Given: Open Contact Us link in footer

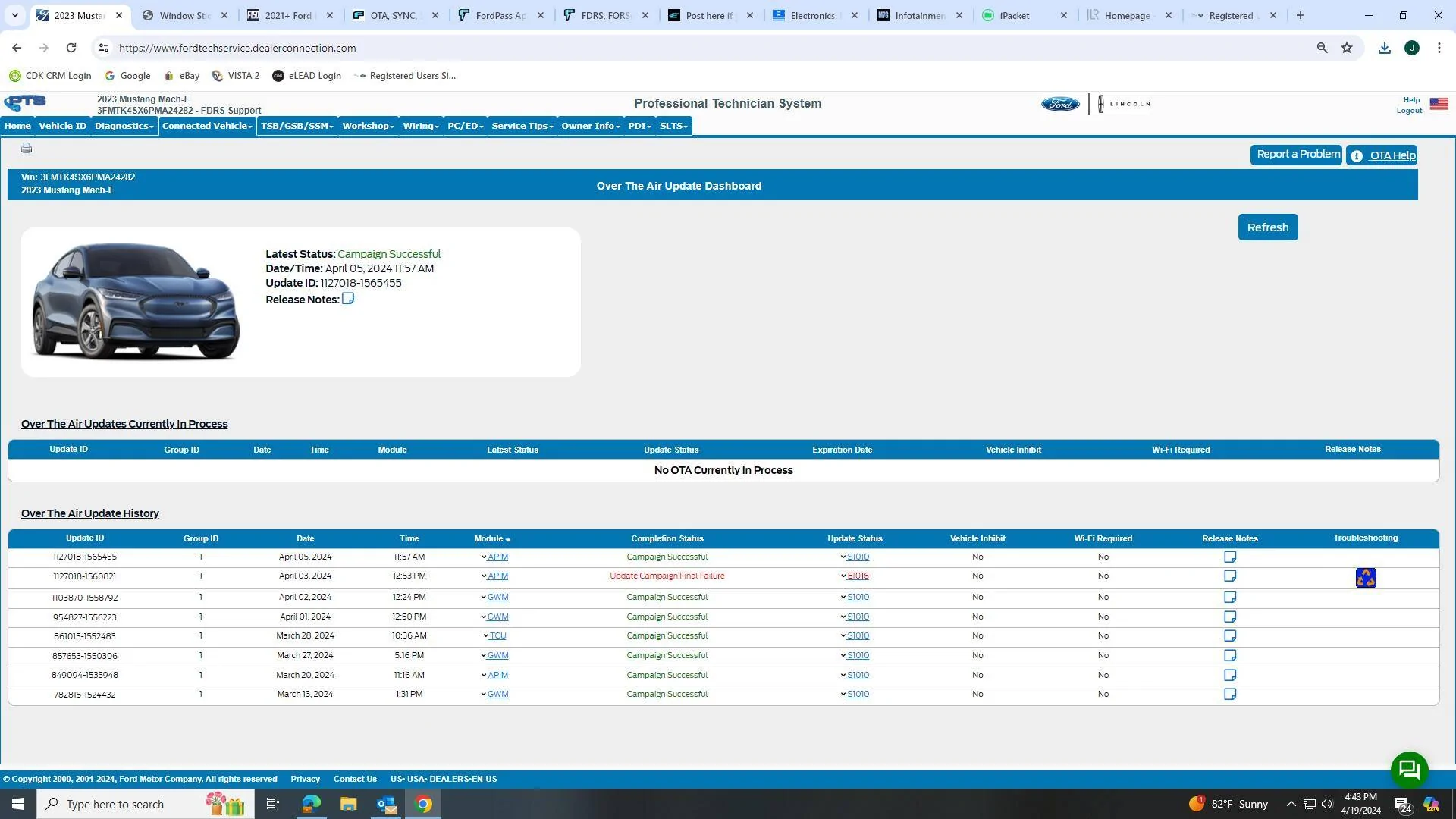Looking at the screenshot, I should [355, 780].
